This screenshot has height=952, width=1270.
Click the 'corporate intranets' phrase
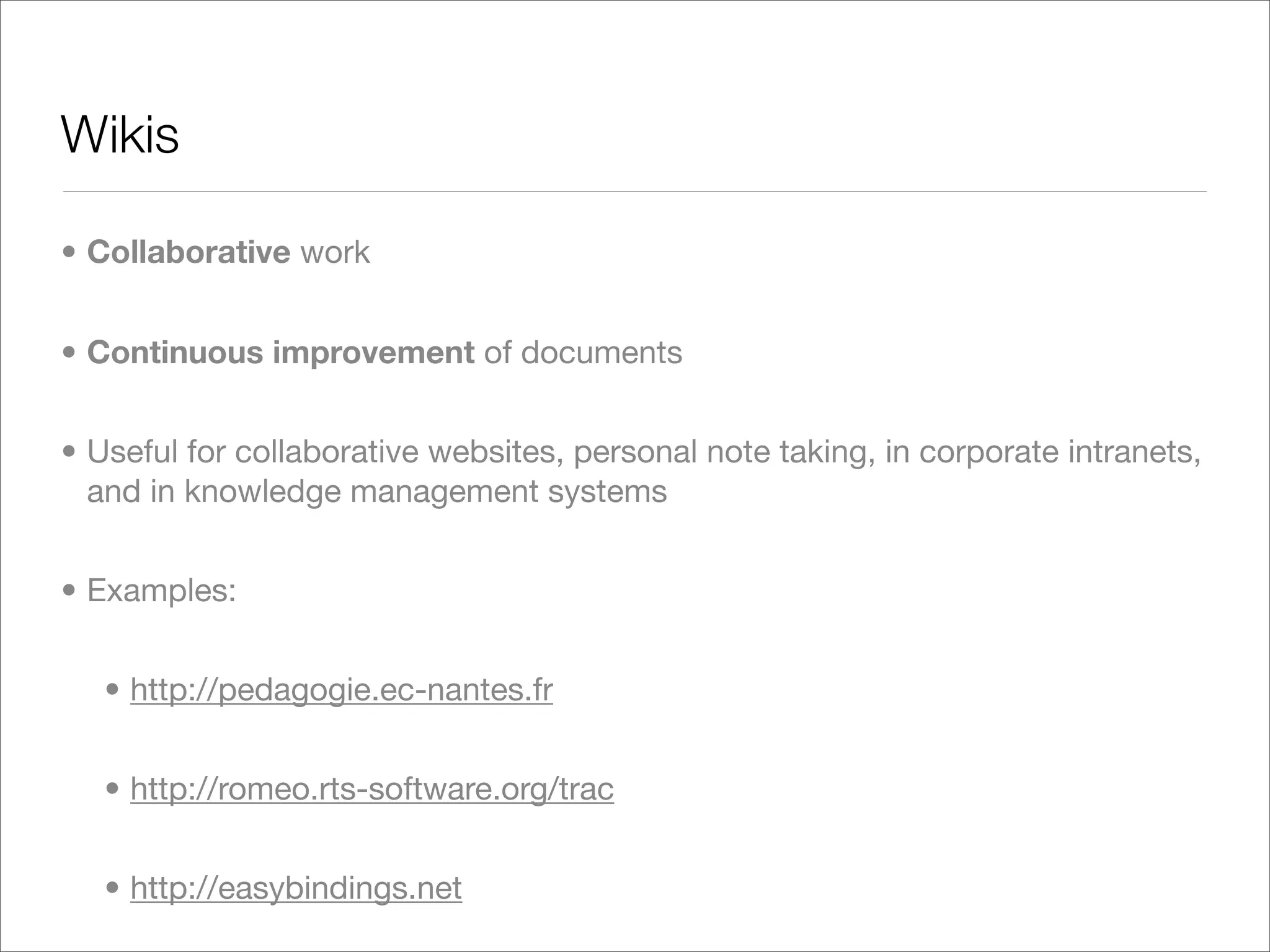pyautogui.click(x=1059, y=452)
